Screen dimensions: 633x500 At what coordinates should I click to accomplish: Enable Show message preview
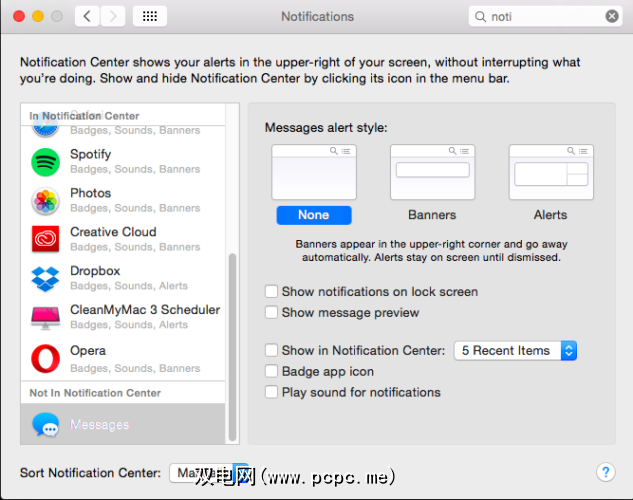(271, 312)
